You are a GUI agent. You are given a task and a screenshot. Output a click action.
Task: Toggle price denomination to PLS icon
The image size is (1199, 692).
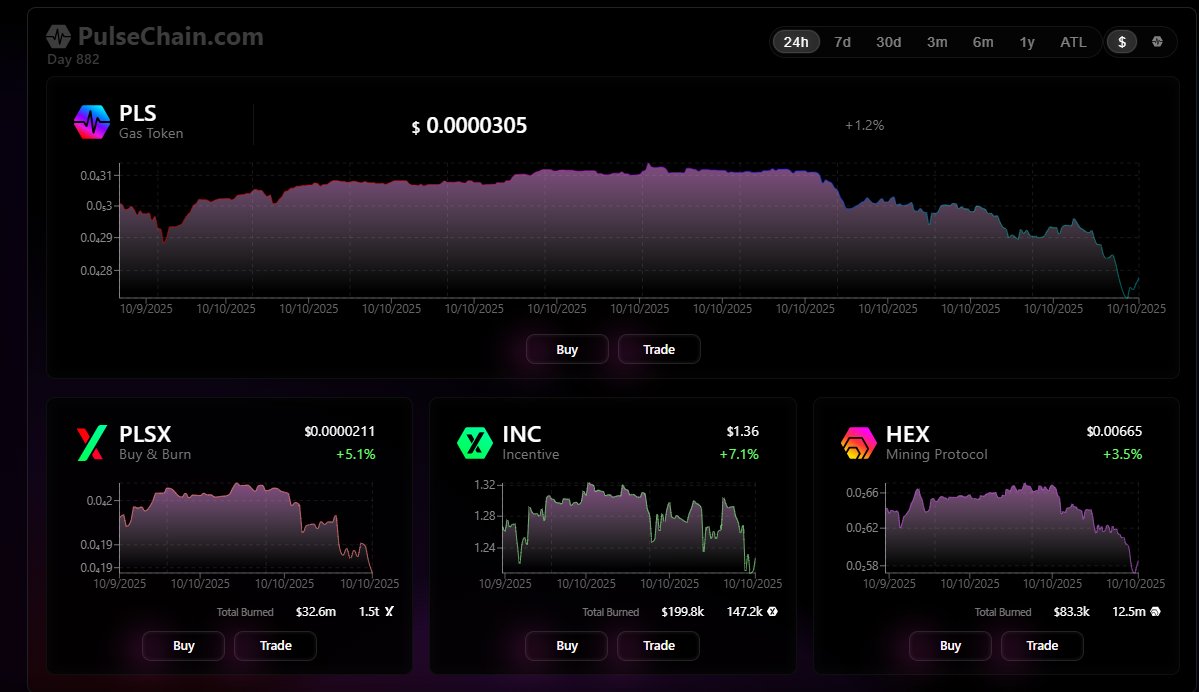point(1157,42)
